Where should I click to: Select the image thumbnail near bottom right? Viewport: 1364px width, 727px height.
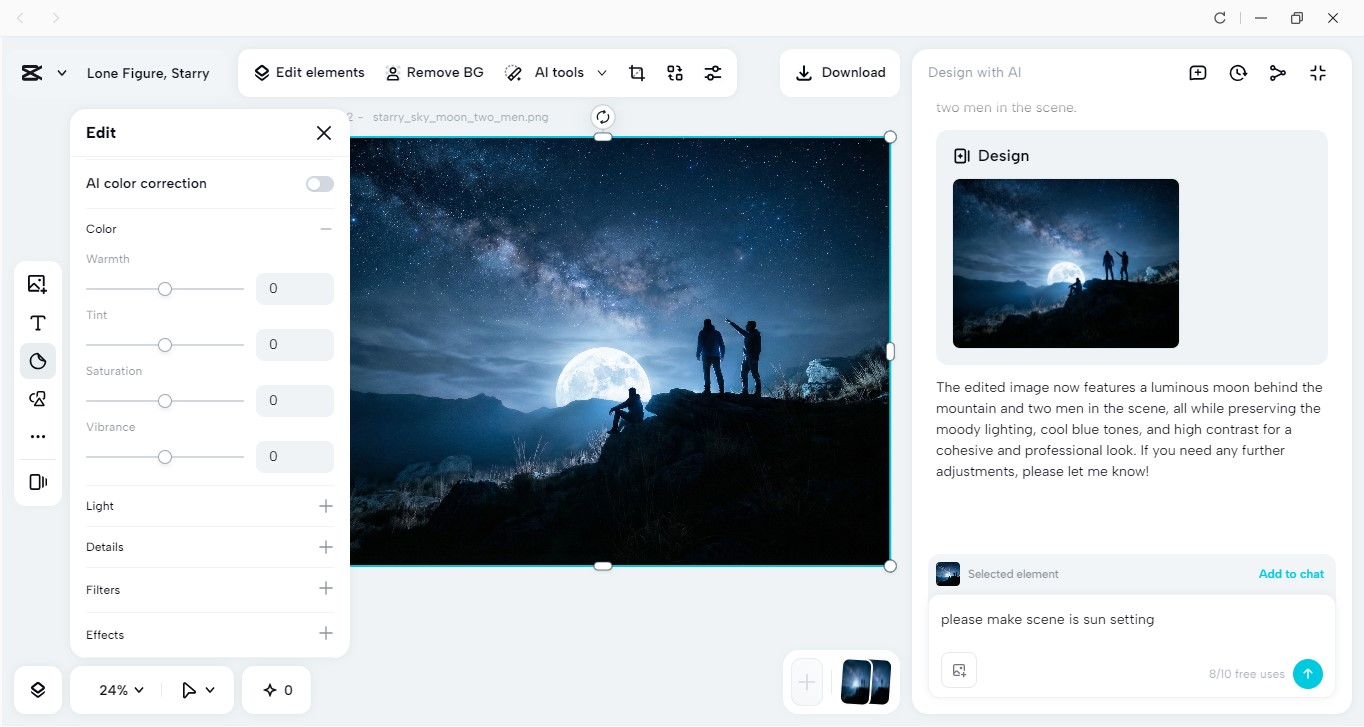tap(864, 682)
